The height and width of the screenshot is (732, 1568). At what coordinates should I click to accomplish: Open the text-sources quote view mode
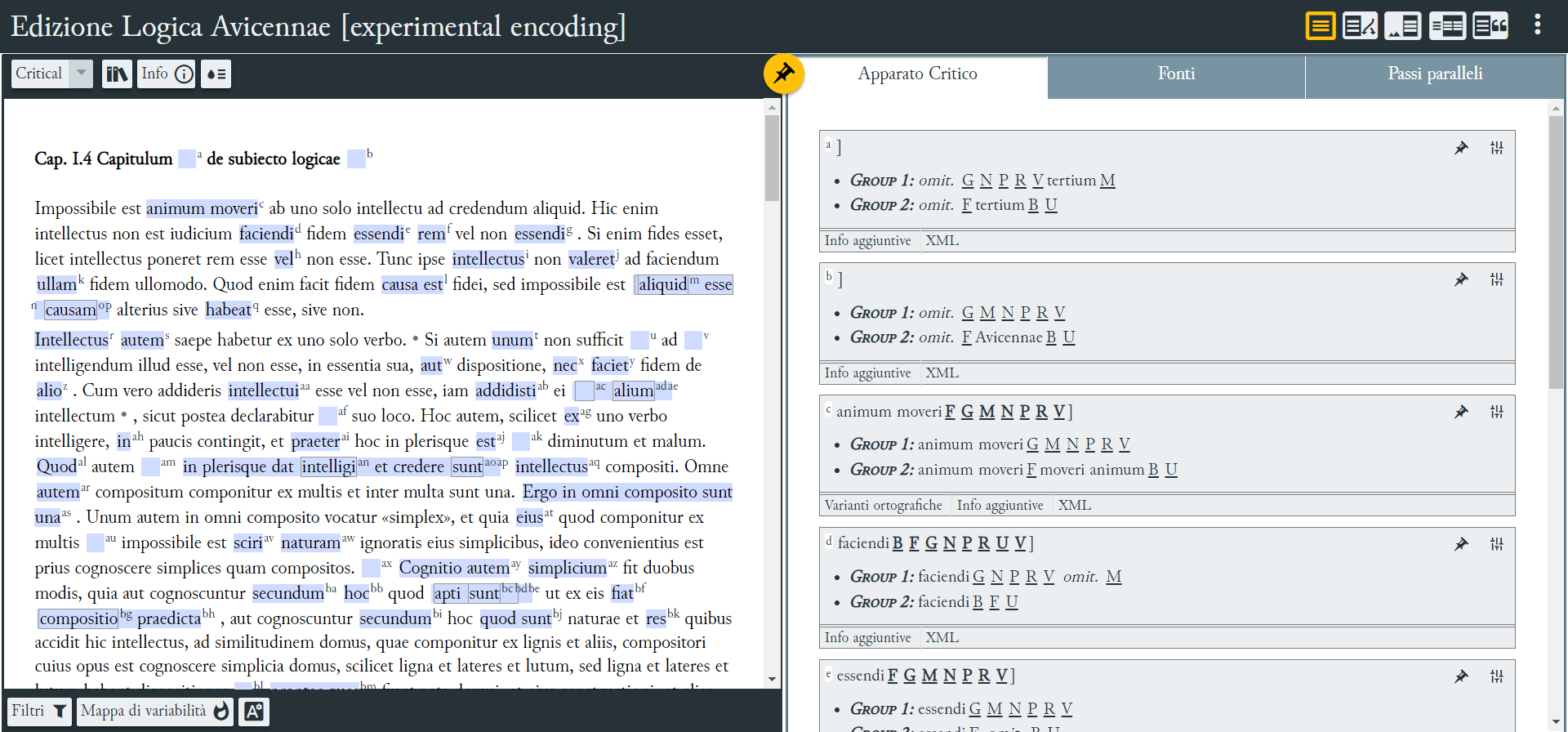point(1490,26)
